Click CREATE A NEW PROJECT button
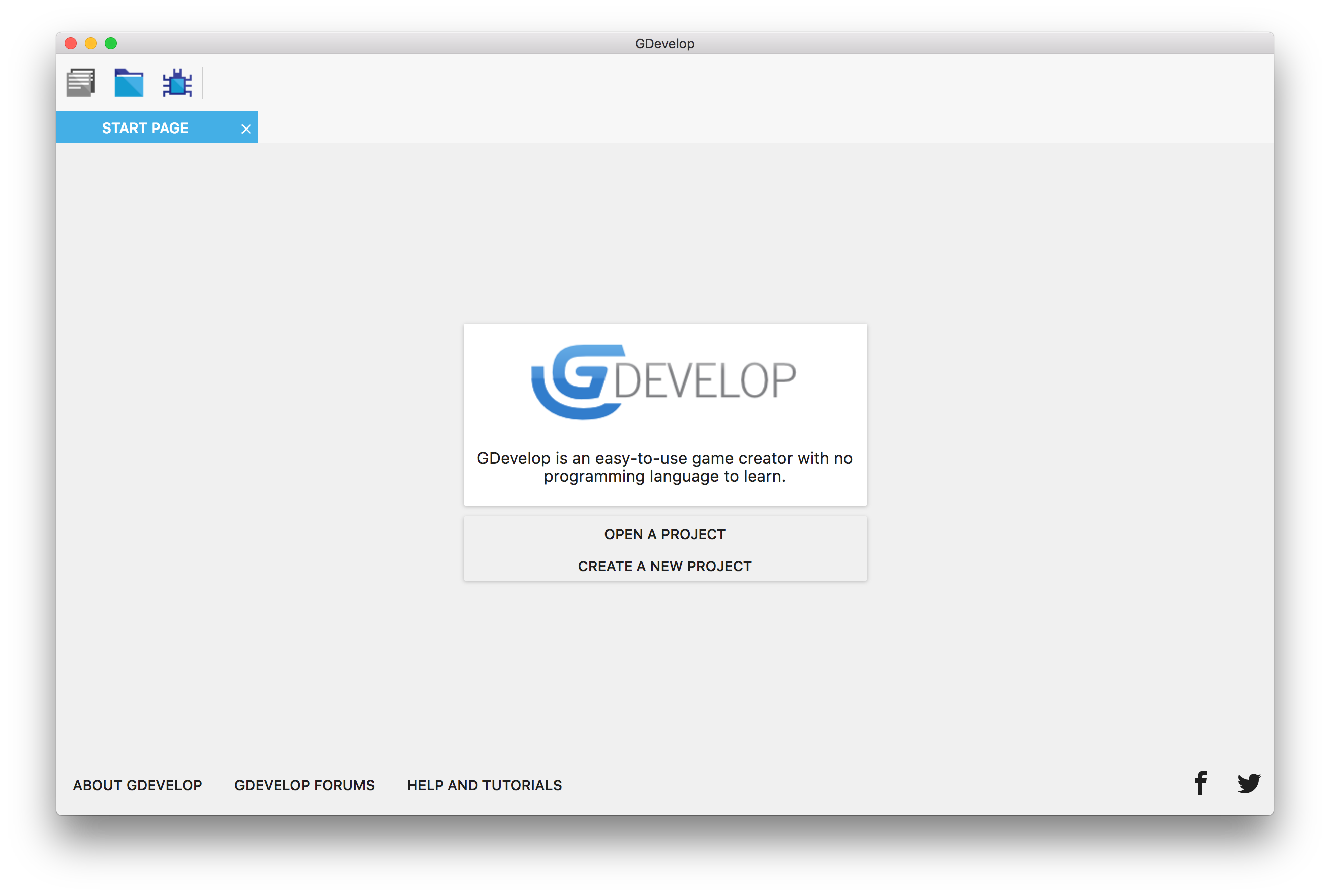Viewport: 1330px width, 896px height. (x=665, y=565)
